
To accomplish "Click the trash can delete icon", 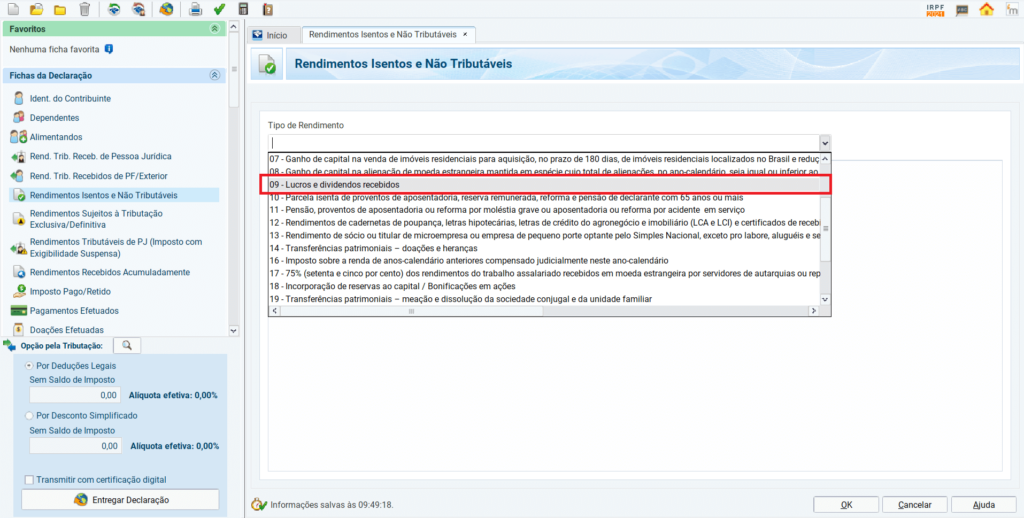I will [x=84, y=9].
